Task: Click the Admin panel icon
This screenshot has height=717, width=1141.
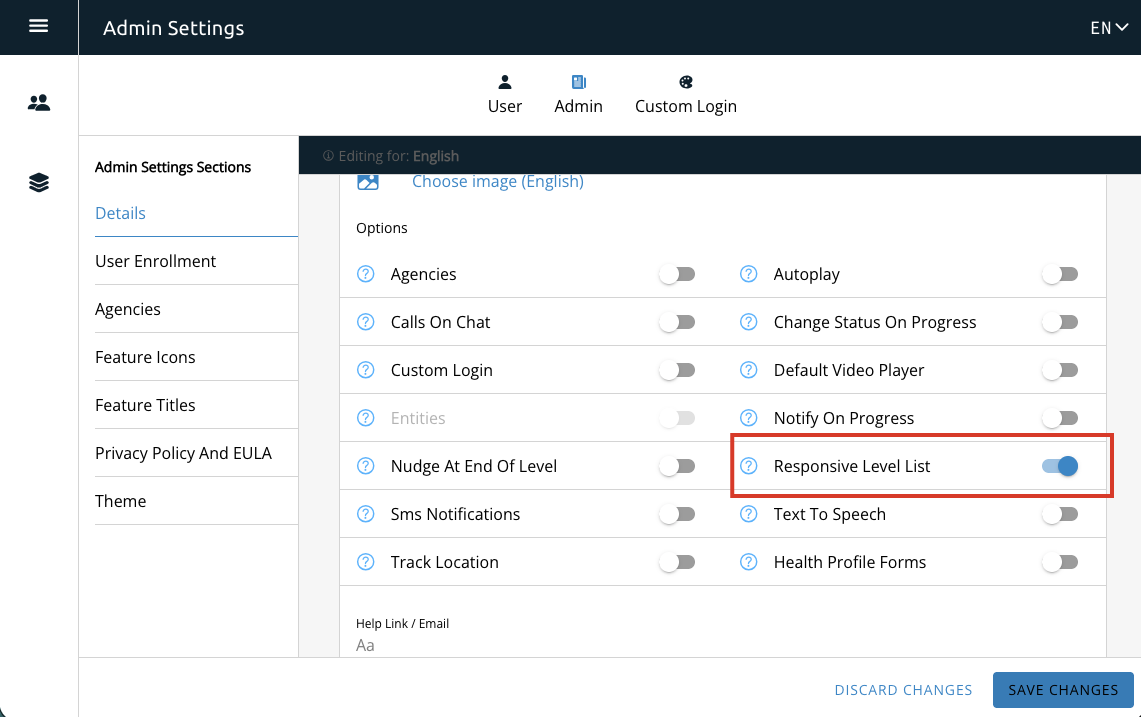Action: click(x=578, y=84)
